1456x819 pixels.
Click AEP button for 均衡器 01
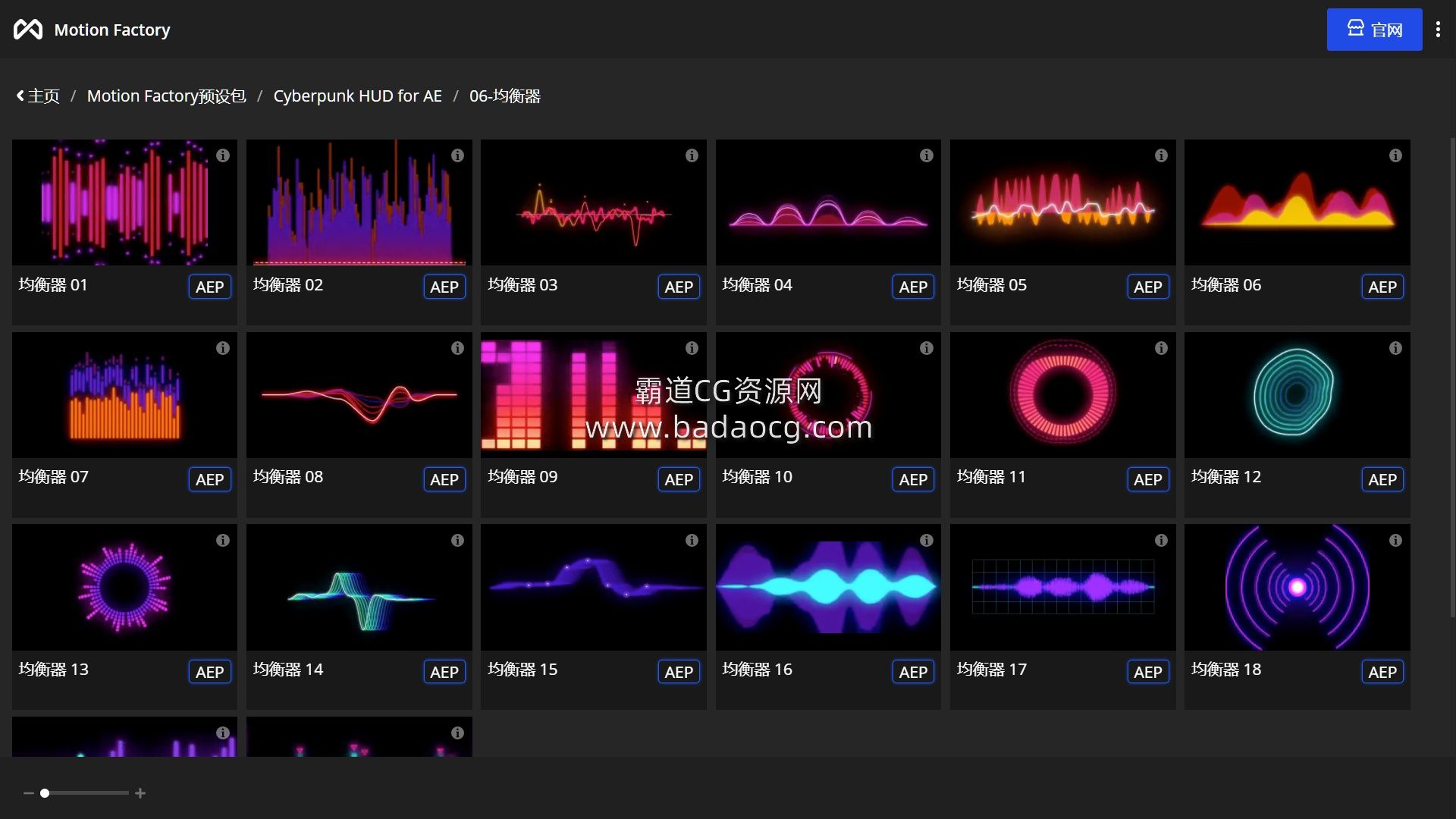209,287
